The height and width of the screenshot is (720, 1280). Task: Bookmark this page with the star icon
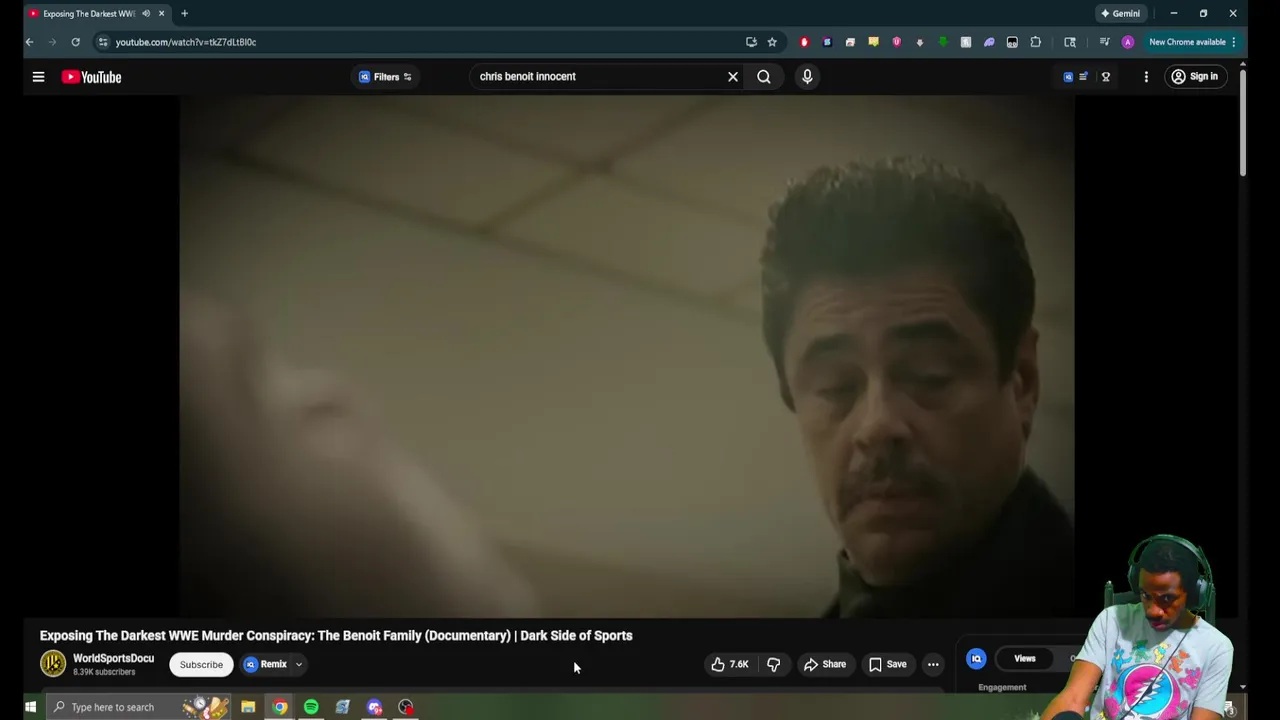click(x=772, y=42)
